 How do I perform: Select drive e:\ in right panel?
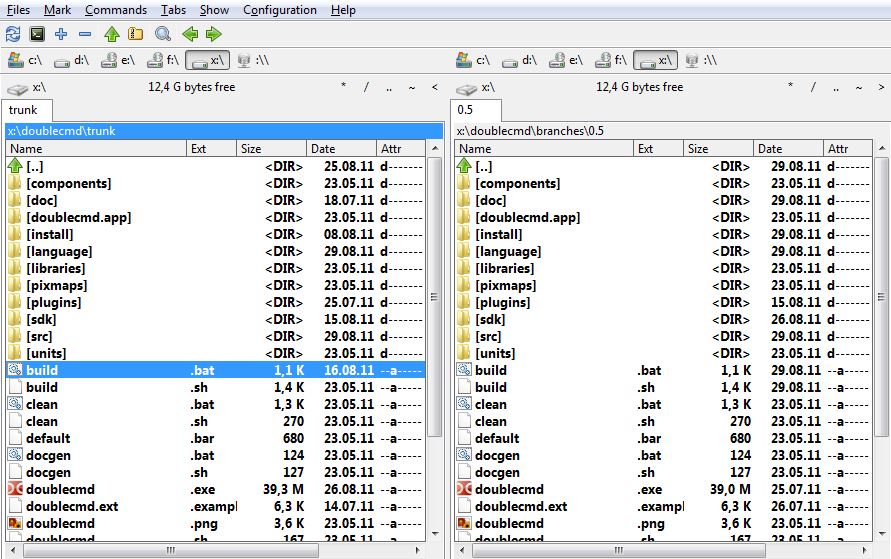coord(566,60)
